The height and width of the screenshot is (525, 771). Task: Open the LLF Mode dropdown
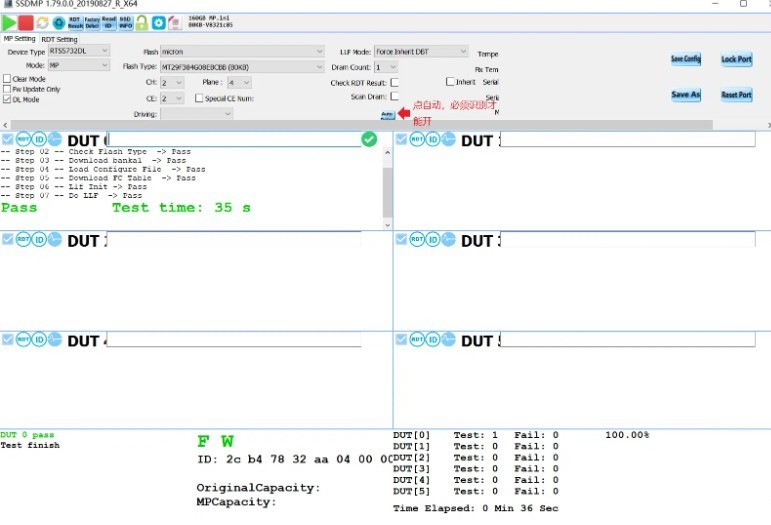coord(421,52)
